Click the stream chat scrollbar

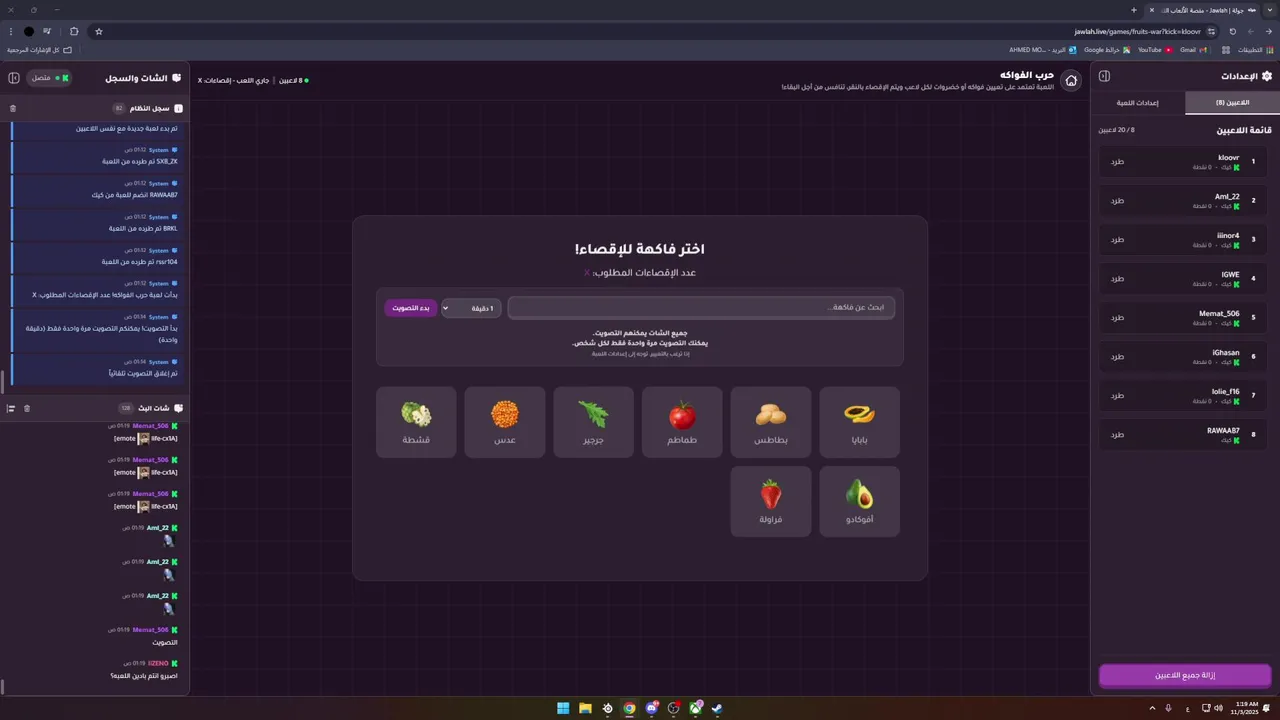click(4, 687)
